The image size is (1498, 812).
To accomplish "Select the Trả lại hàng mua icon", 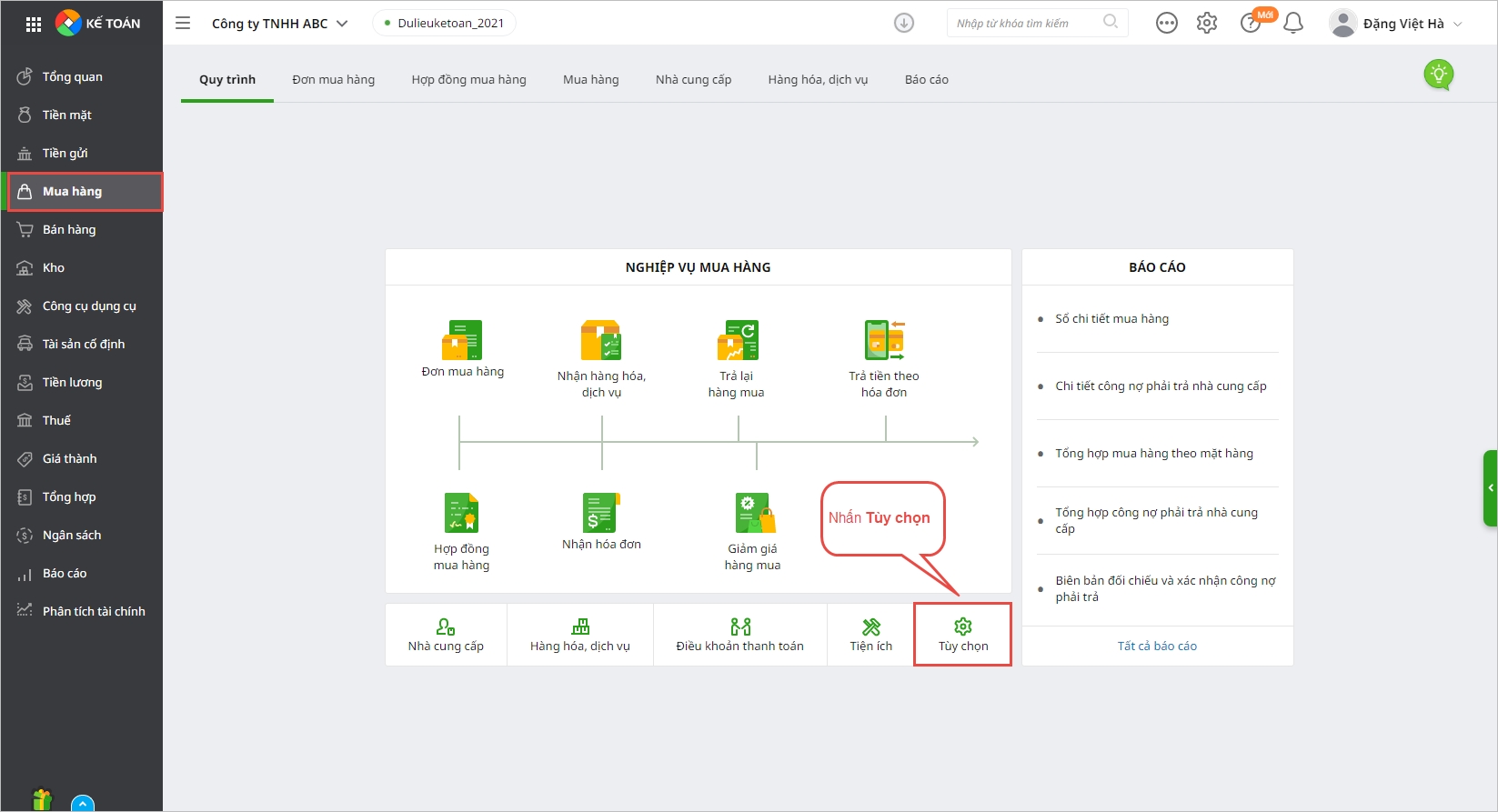I will click(x=737, y=341).
